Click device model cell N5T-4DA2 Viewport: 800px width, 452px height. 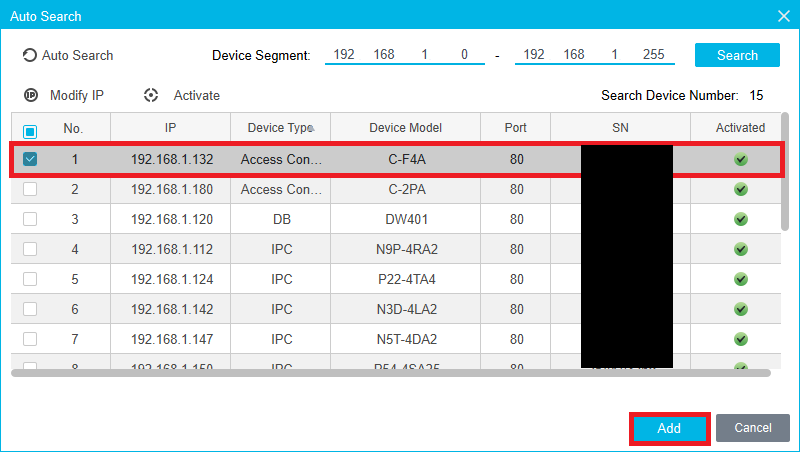coord(407,339)
